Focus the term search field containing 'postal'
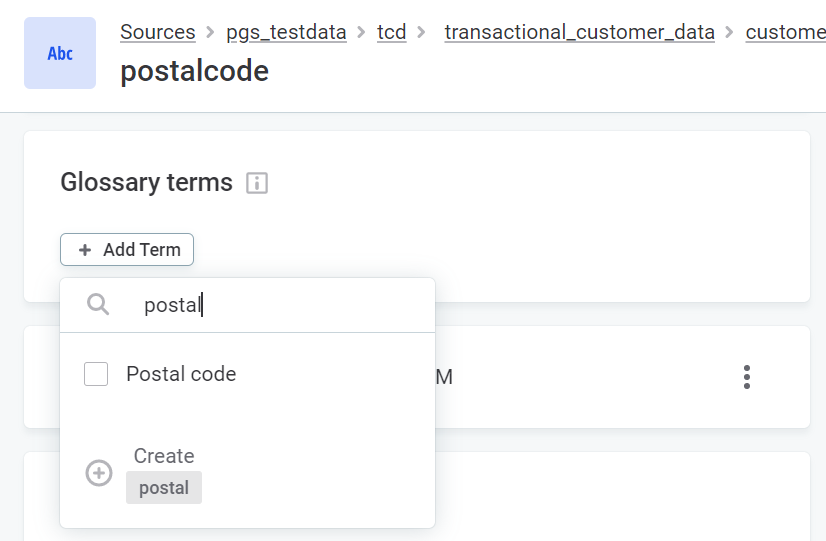Screen dimensions: 826x541 [280, 305]
